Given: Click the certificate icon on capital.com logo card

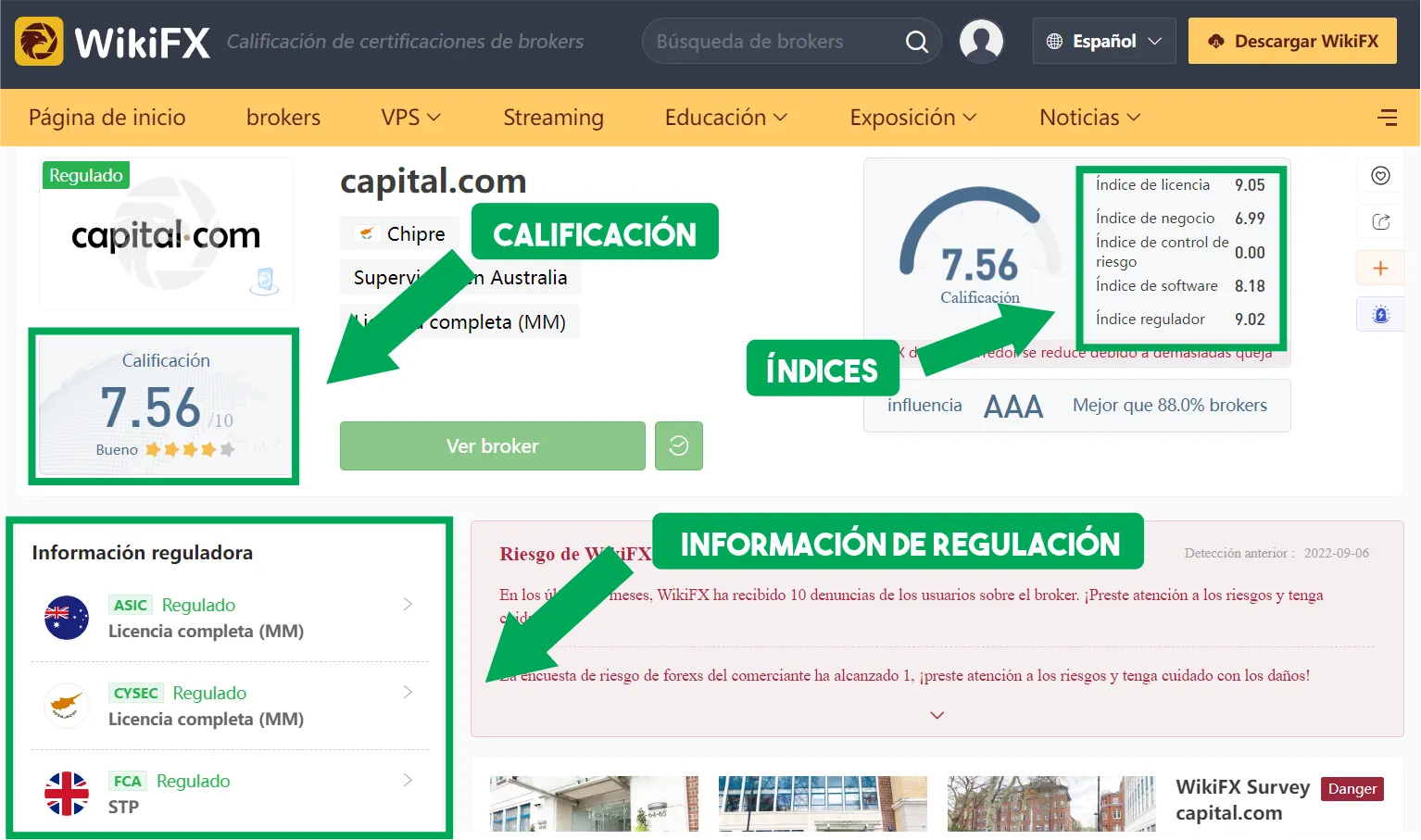Looking at the screenshot, I should (x=264, y=280).
